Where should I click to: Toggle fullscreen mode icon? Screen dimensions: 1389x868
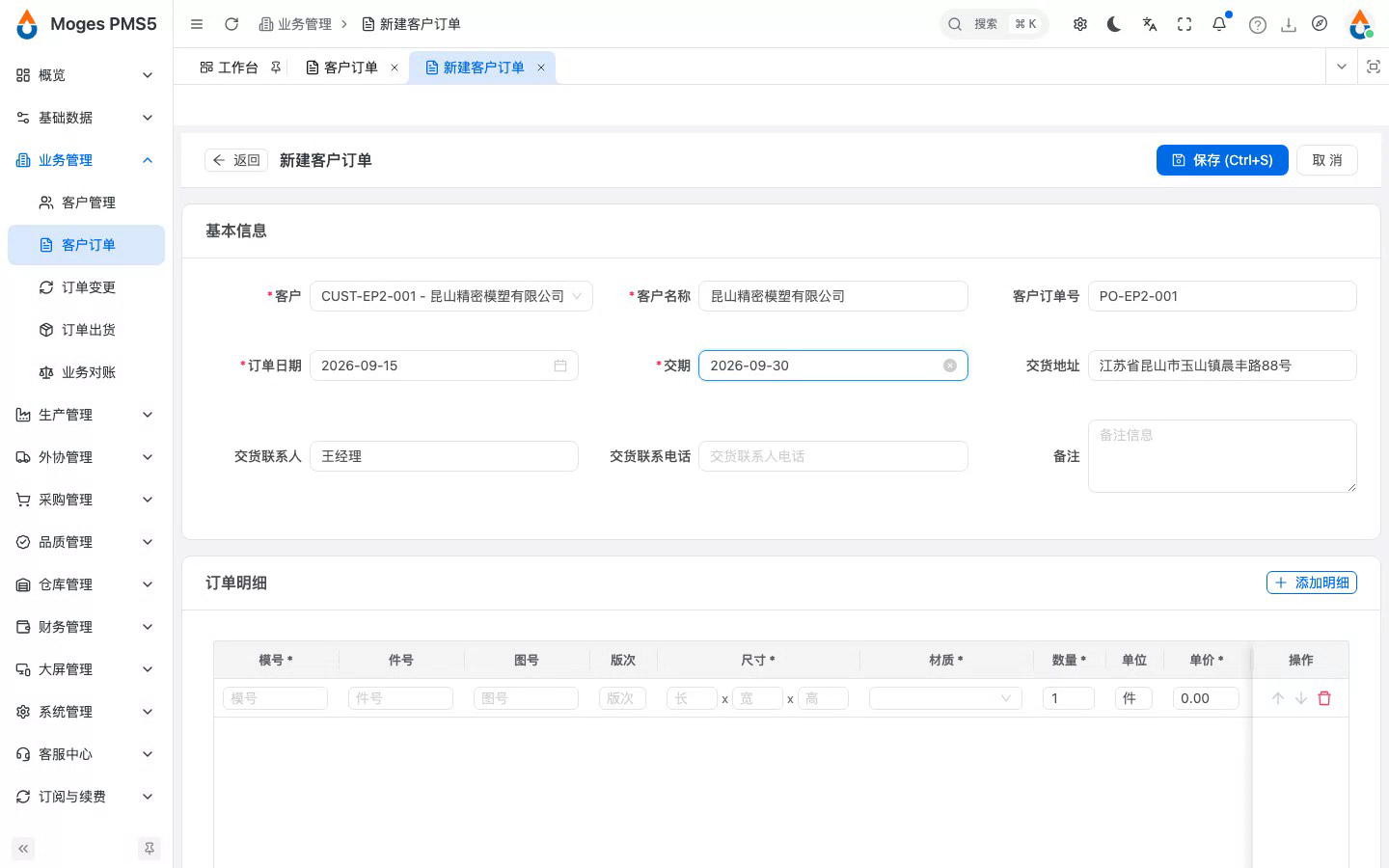[1185, 24]
